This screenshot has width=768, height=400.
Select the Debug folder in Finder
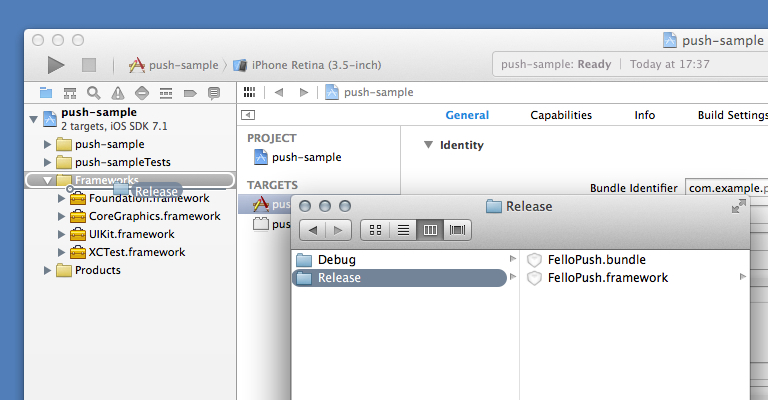coord(405,259)
